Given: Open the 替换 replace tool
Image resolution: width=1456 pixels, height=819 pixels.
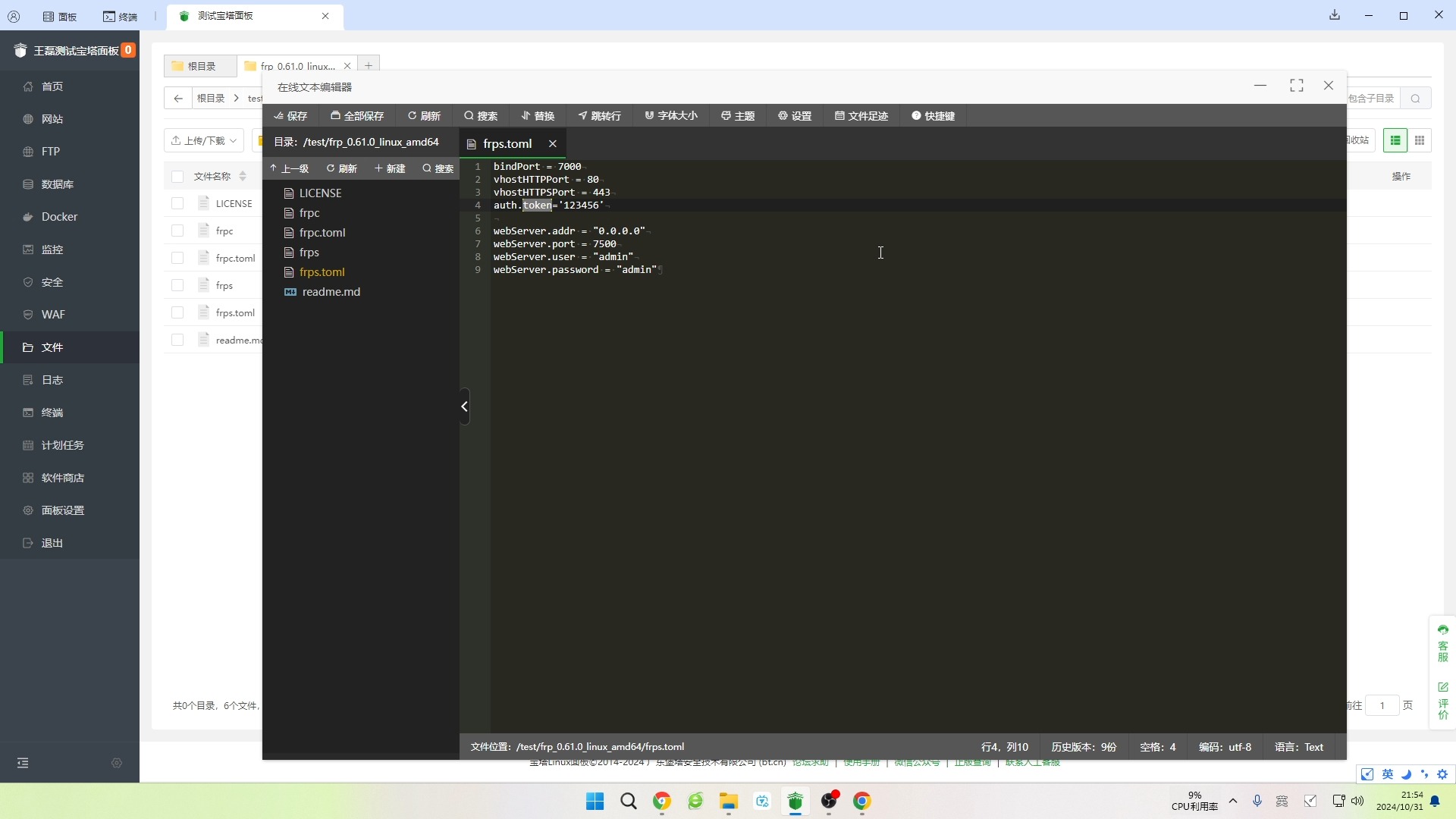Looking at the screenshot, I should (538, 116).
